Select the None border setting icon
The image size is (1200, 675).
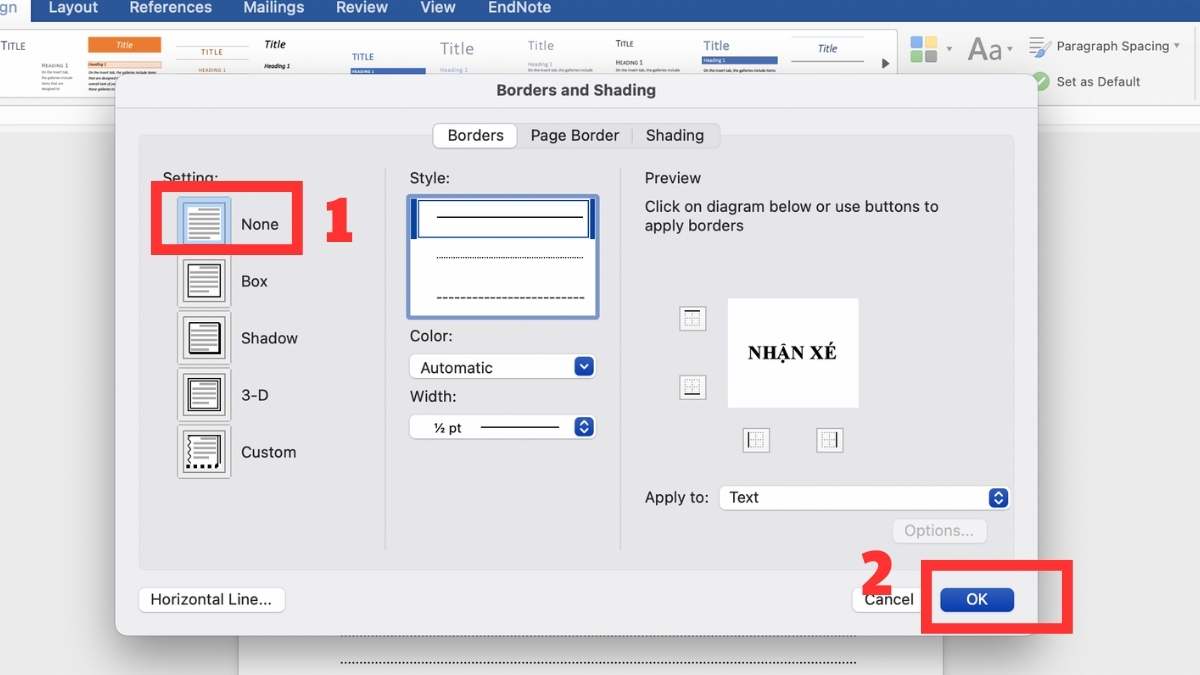(x=204, y=224)
